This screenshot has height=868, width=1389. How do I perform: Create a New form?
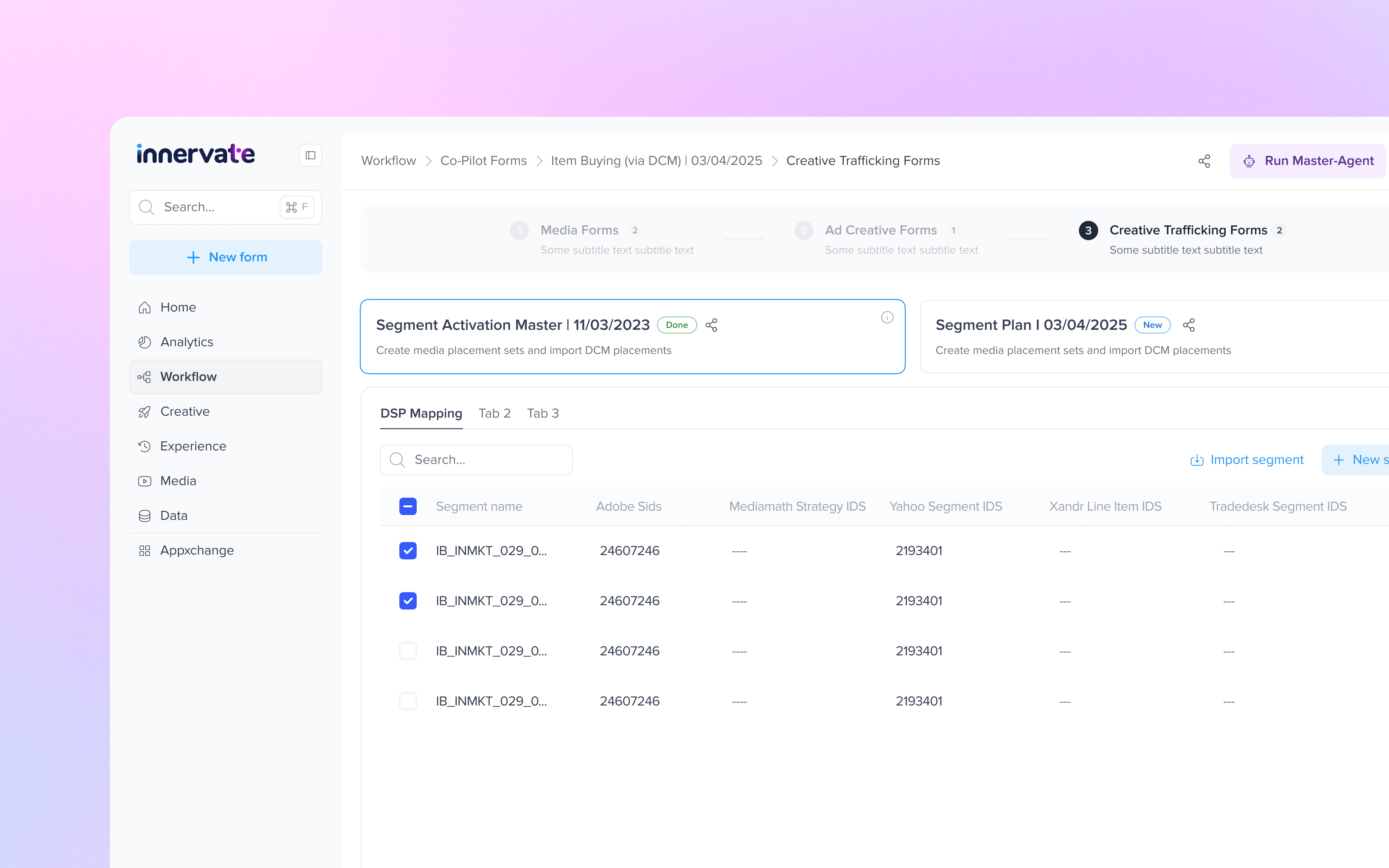click(226, 257)
